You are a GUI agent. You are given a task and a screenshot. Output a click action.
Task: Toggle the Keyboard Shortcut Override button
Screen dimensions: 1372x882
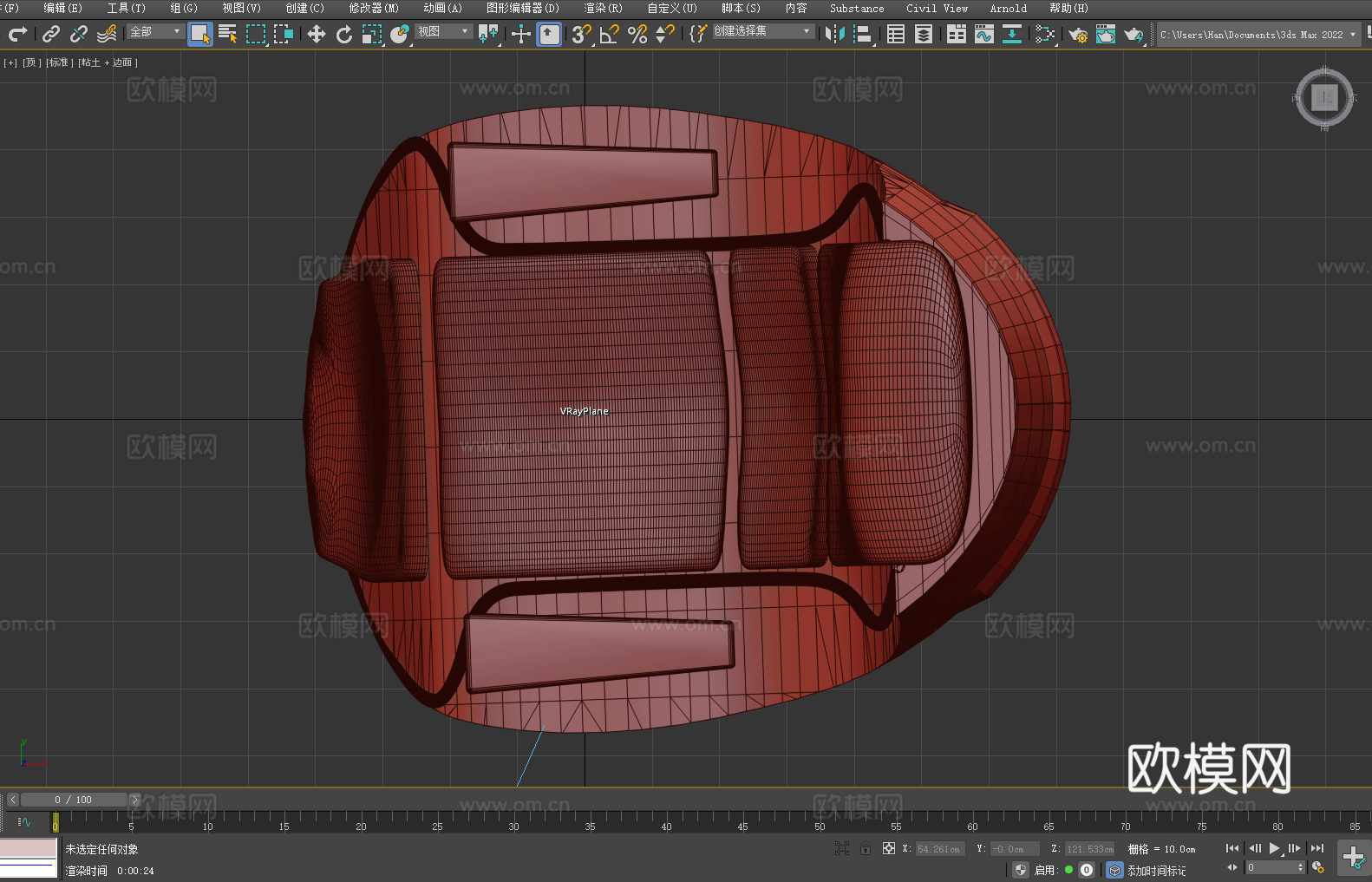click(x=549, y=34)
